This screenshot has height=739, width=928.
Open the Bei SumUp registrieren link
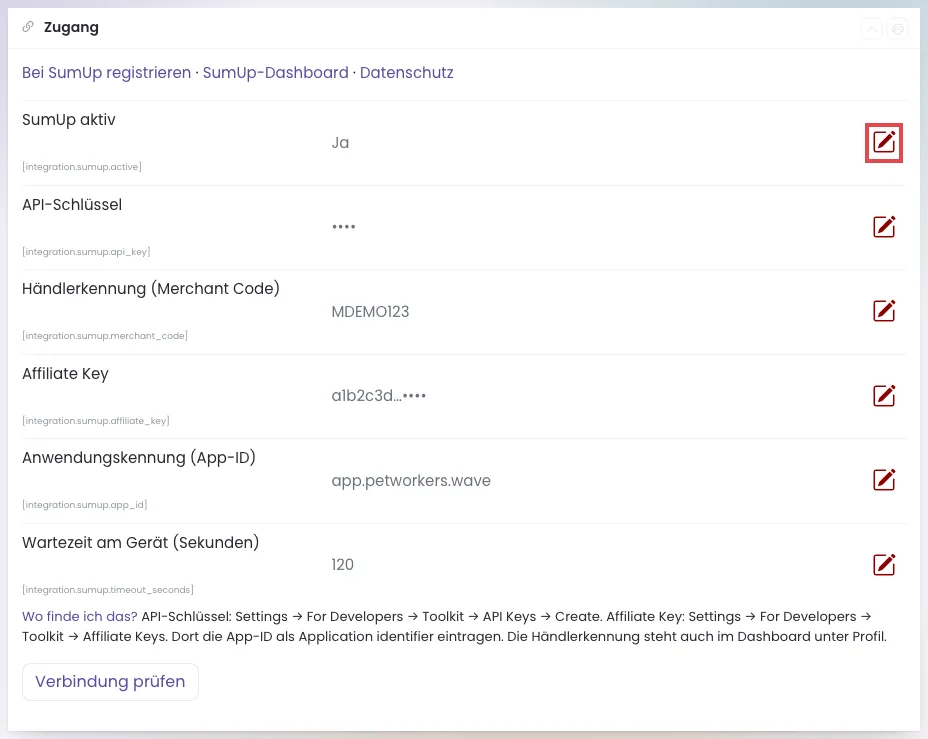(x=107, y=73)
